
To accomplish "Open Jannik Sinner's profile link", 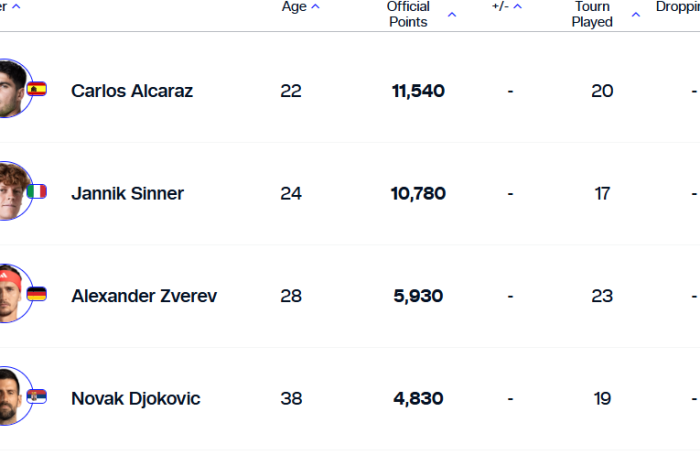I will 128,194.
